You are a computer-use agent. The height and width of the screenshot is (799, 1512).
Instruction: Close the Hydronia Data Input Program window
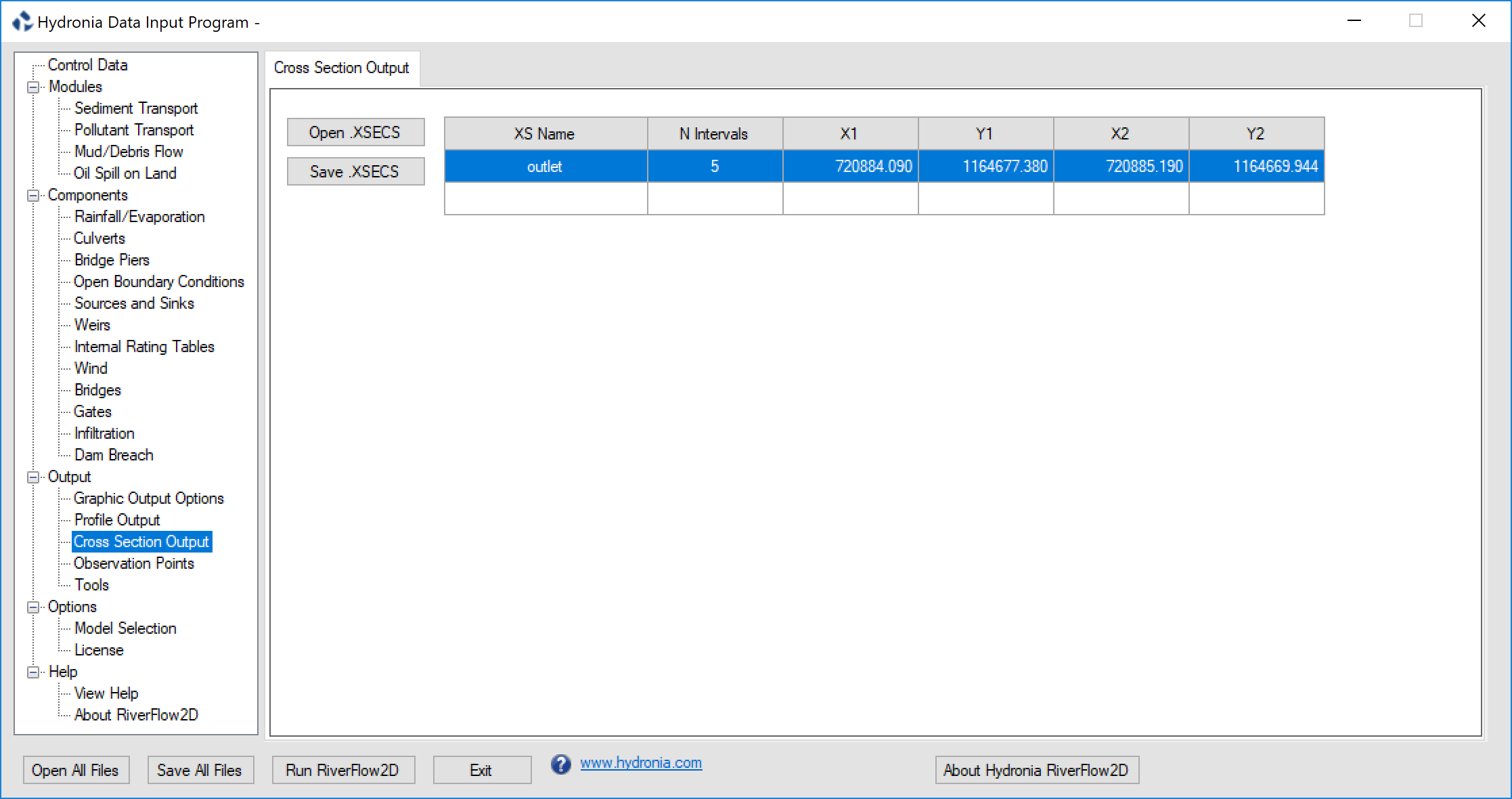pos(1479,21)
